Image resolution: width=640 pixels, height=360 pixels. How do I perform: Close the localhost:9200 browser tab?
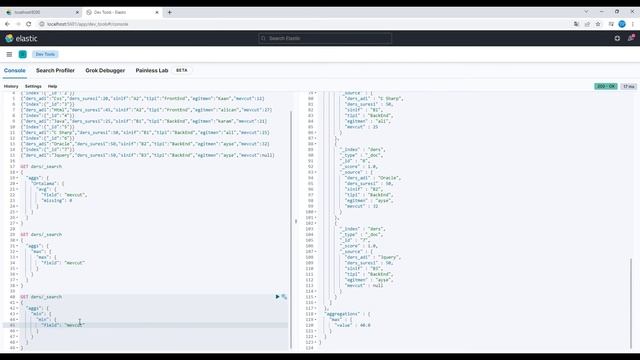[77, 12]
